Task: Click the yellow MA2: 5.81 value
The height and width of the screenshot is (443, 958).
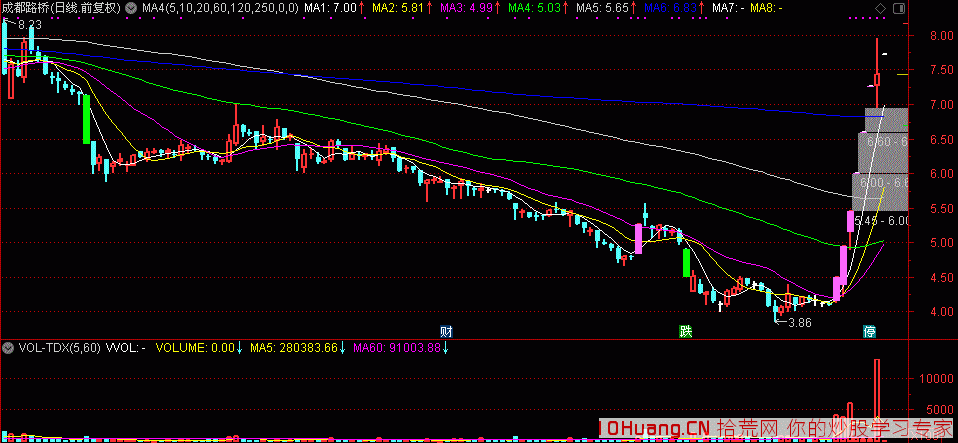Action: coord(398,8)
